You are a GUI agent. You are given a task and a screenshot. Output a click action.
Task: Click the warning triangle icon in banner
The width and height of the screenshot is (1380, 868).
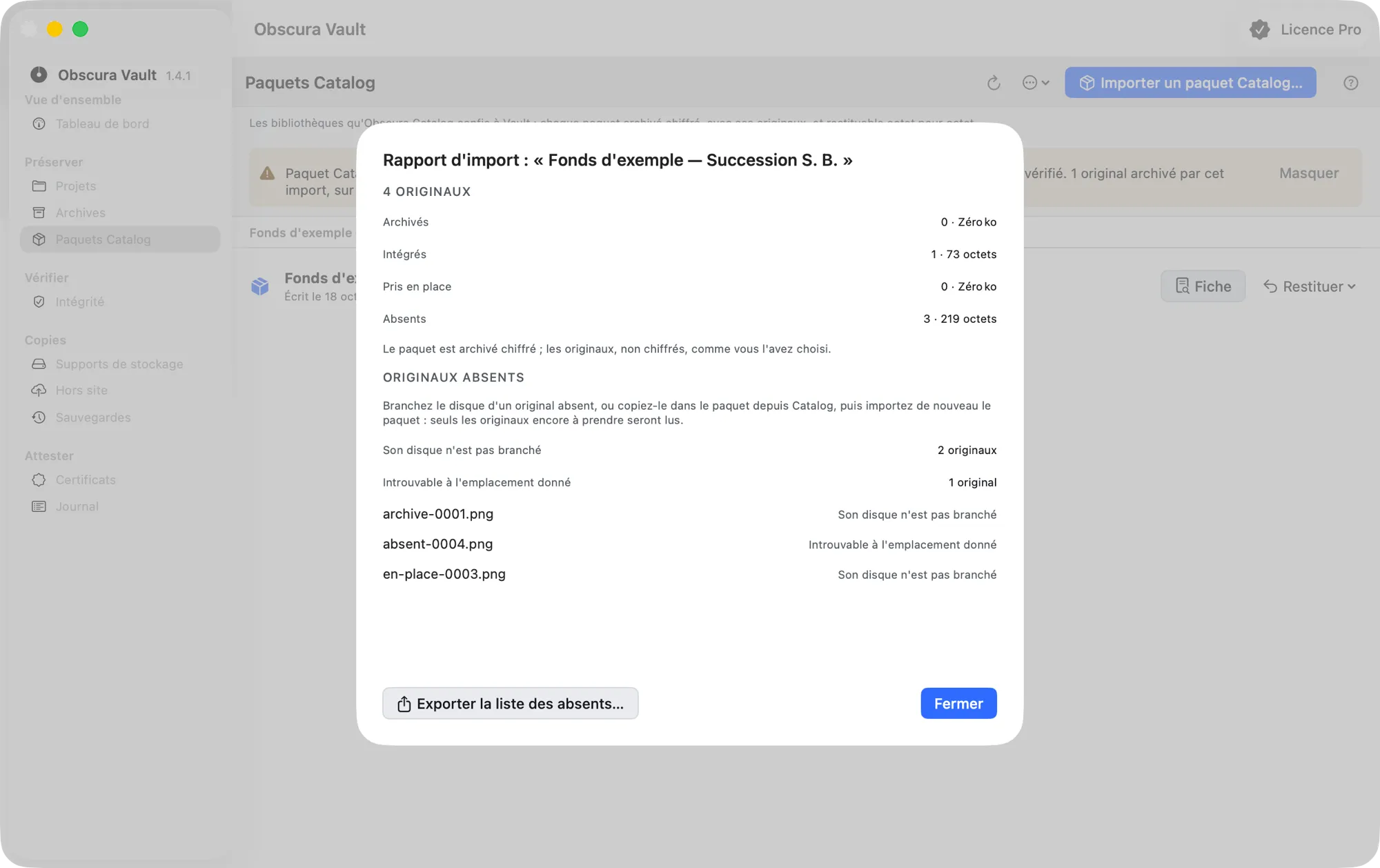(x=267, y=173)
